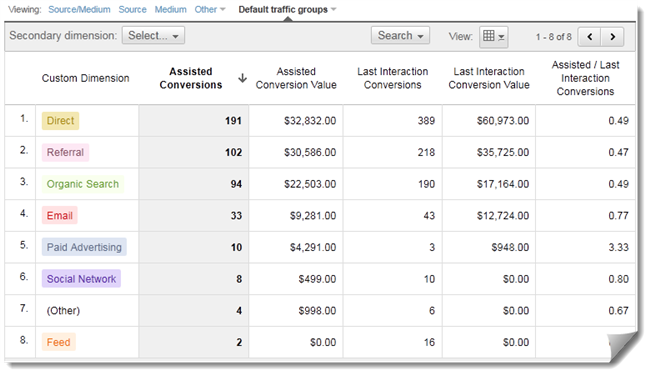Open Default traffic groups menu
The height and width of the screenshot is (375, 650).
[287, 9]
